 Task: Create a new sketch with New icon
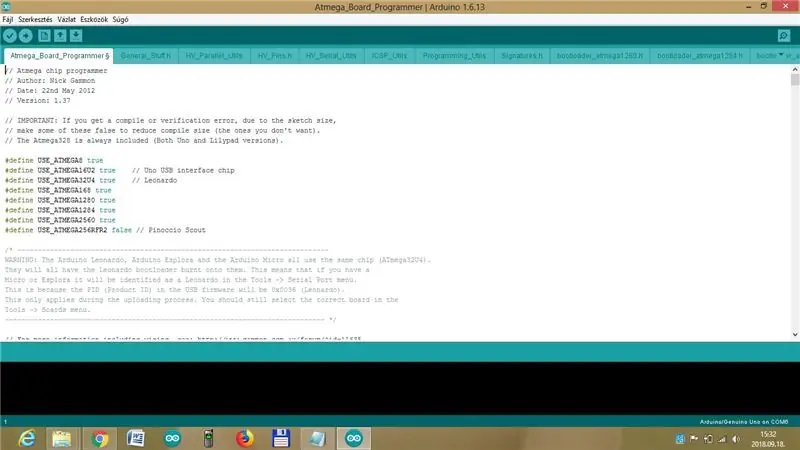[x=44, y=36]
